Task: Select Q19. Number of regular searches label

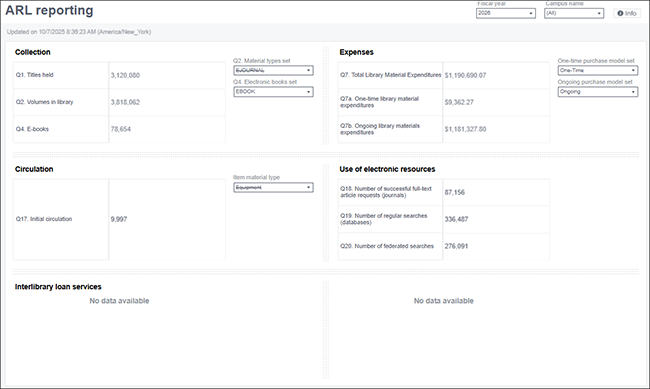Action: coord(383,219)
